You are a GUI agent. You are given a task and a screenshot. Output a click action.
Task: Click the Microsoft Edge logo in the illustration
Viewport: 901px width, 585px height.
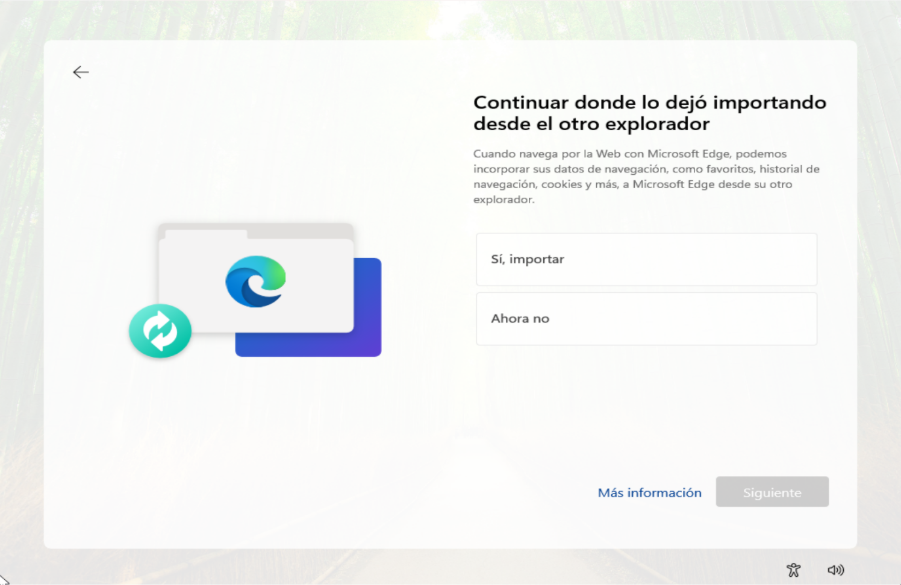tap(256, 280)
